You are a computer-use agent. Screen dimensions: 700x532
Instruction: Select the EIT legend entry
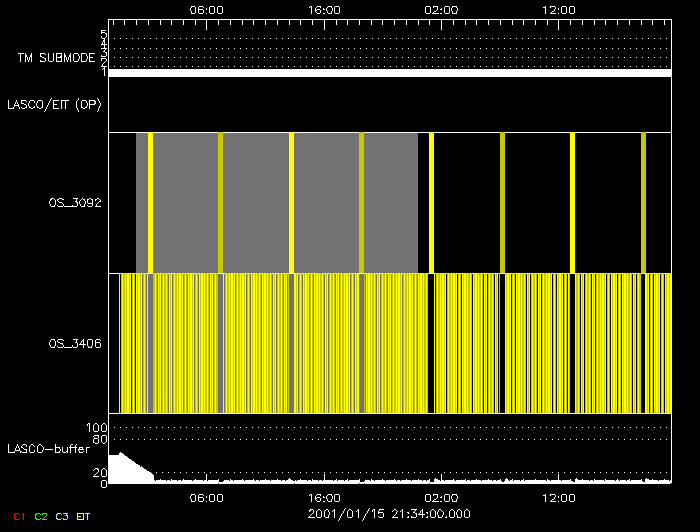pyautogui.click(x=84, y=516)
